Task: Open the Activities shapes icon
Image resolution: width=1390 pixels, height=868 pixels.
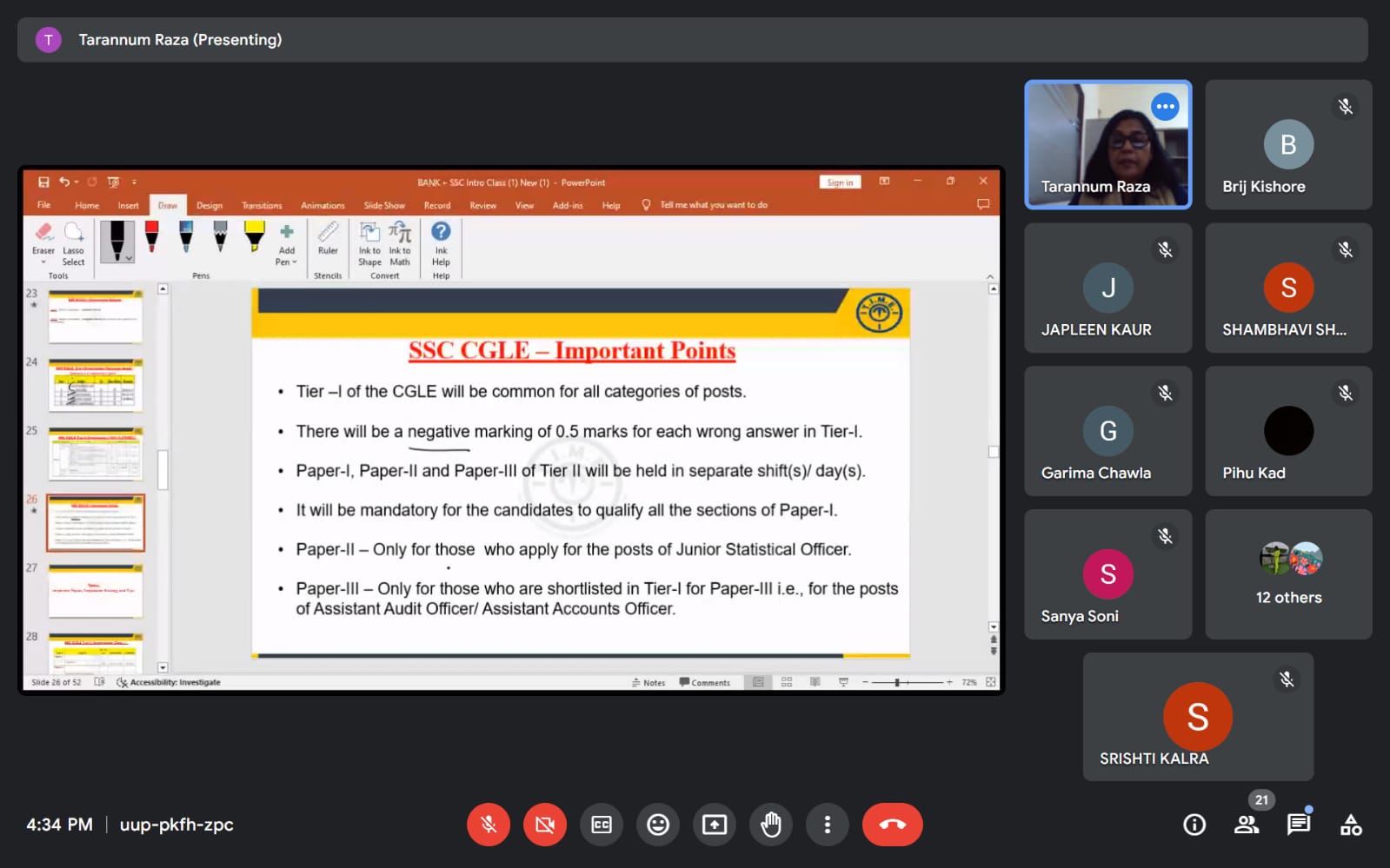Action: [x=1351, y=825]
